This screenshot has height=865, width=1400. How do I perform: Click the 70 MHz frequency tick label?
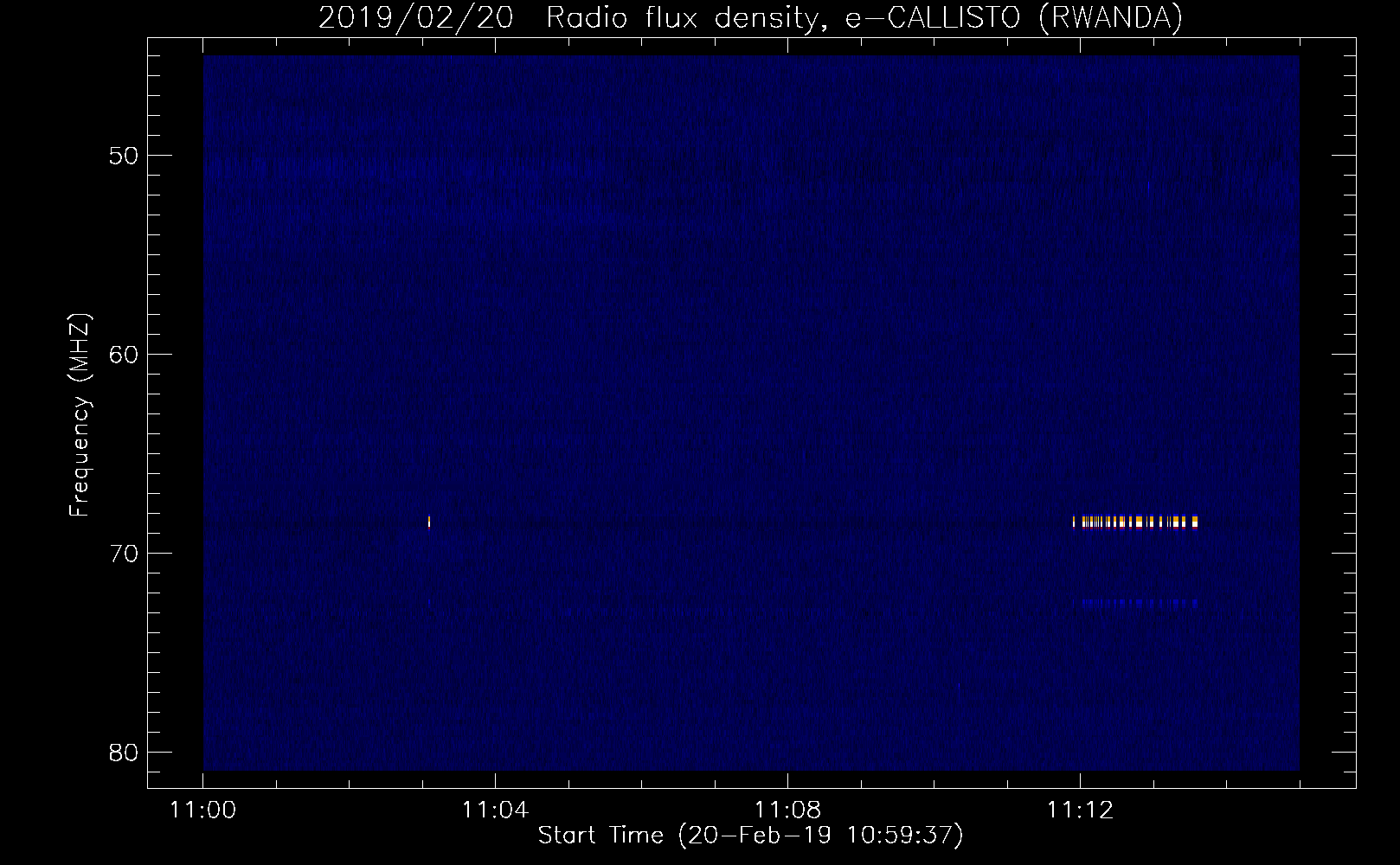click(124, 554)
